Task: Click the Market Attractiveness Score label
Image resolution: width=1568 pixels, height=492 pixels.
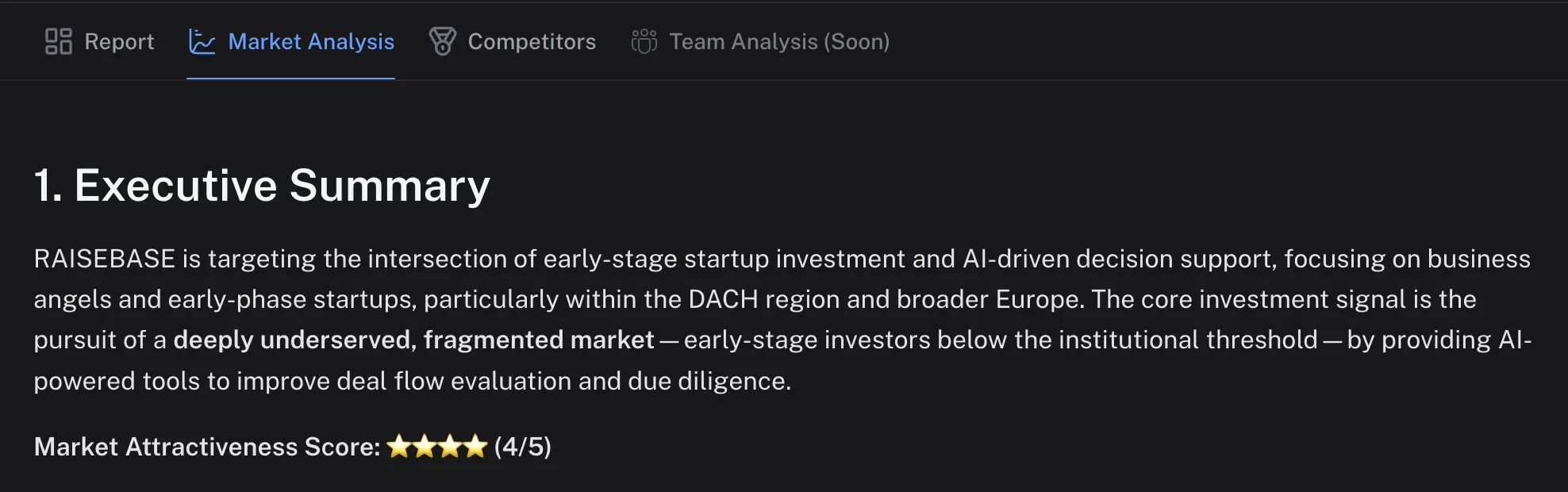Action: pyautogui.click(x=207, y=447)
